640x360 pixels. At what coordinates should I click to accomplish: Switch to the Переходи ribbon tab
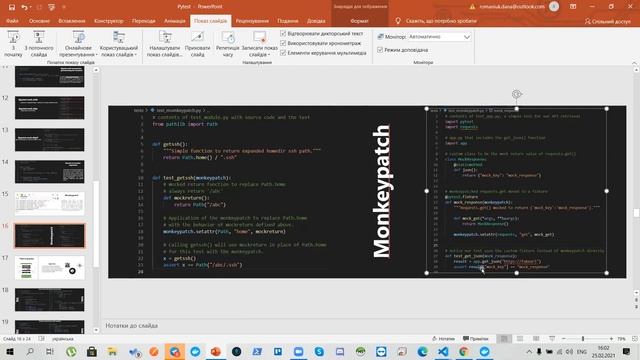pos(144,21)
